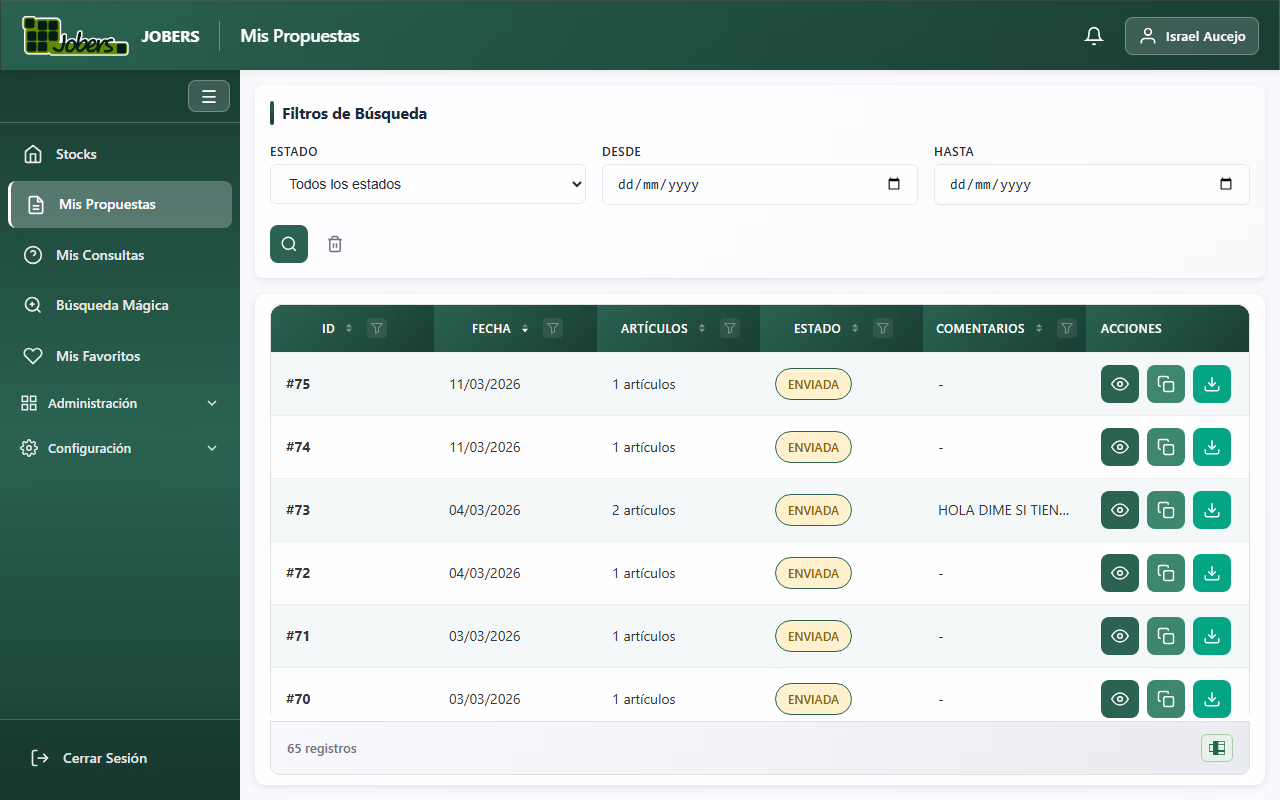Image resolution: width=1280 pixels, height=800 pixels.
Task: Click the trash icon to clear filters
Action: tap(335, 244)
